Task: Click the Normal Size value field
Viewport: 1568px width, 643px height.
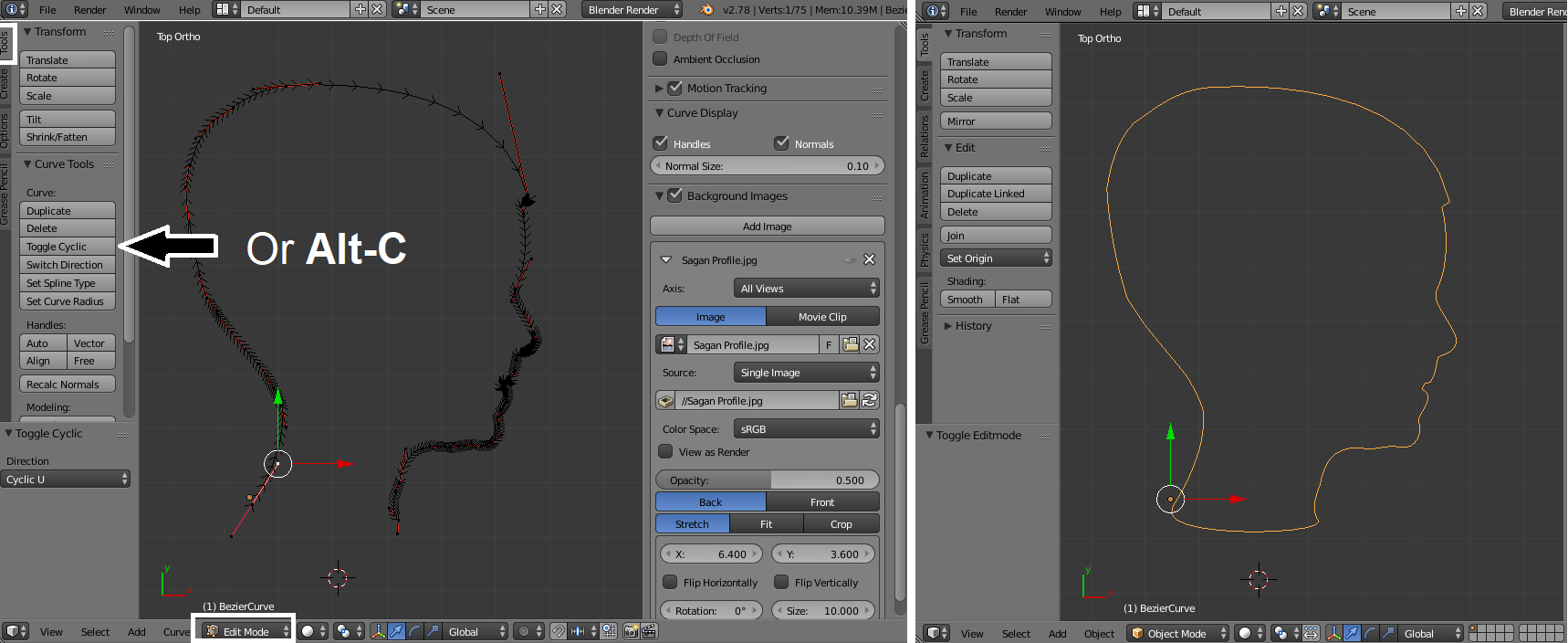Action: coord(768,165)
